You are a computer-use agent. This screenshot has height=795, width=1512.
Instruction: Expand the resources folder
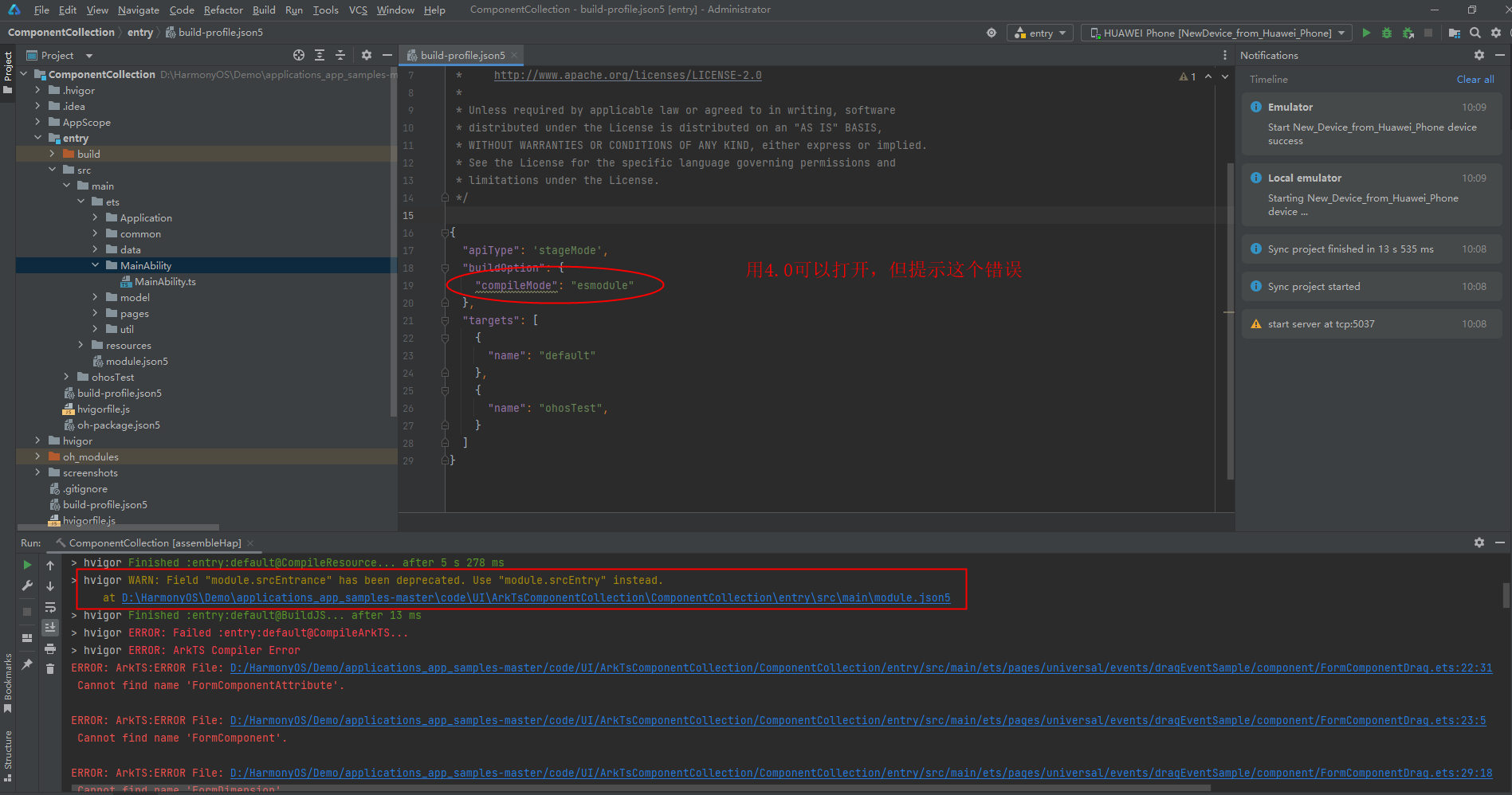point(81,345)
